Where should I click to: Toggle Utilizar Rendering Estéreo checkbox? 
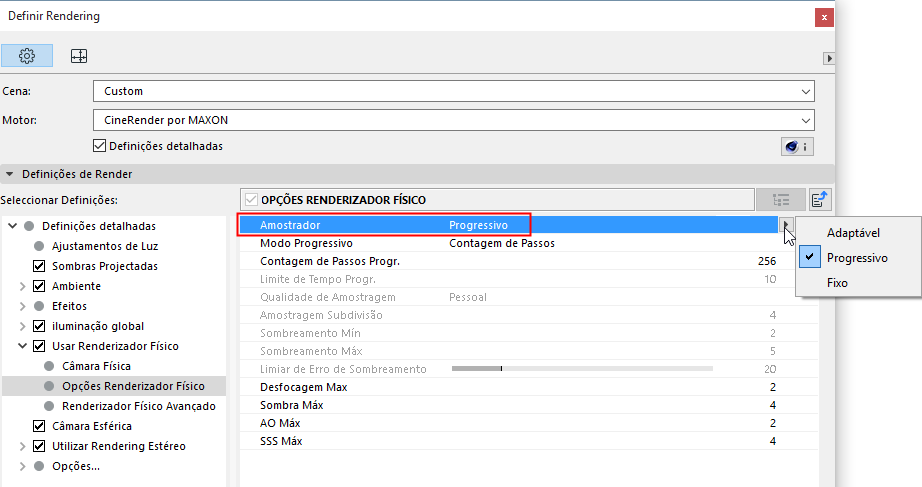point(39,446)
